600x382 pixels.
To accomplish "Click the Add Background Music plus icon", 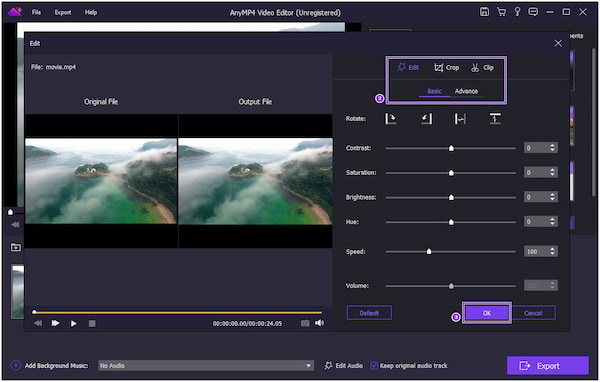I will click(15, 366).
